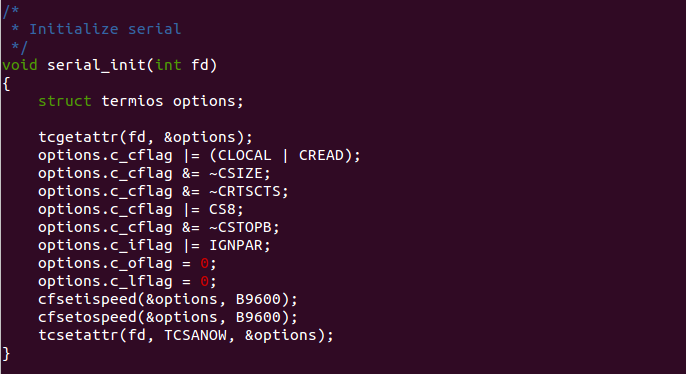Click the void keyword
This screenshot has height=374, width=686.
point(20,65)
